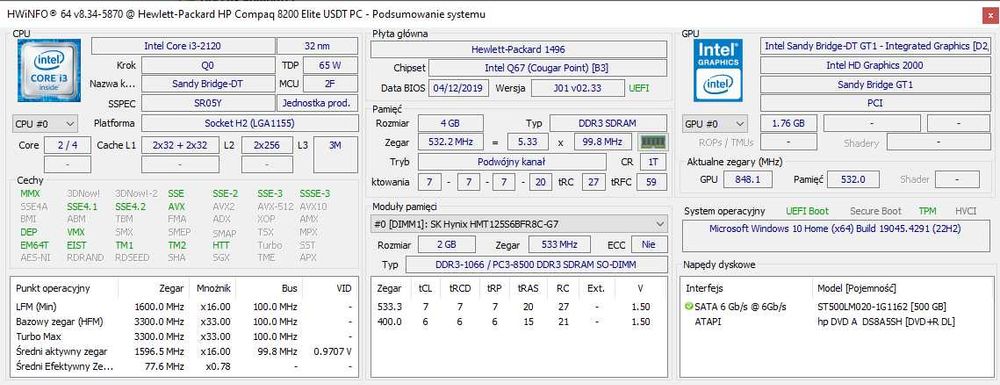Click the AVX feature flag
This screenshot has width=1000, height=385.
pos(176,207)
